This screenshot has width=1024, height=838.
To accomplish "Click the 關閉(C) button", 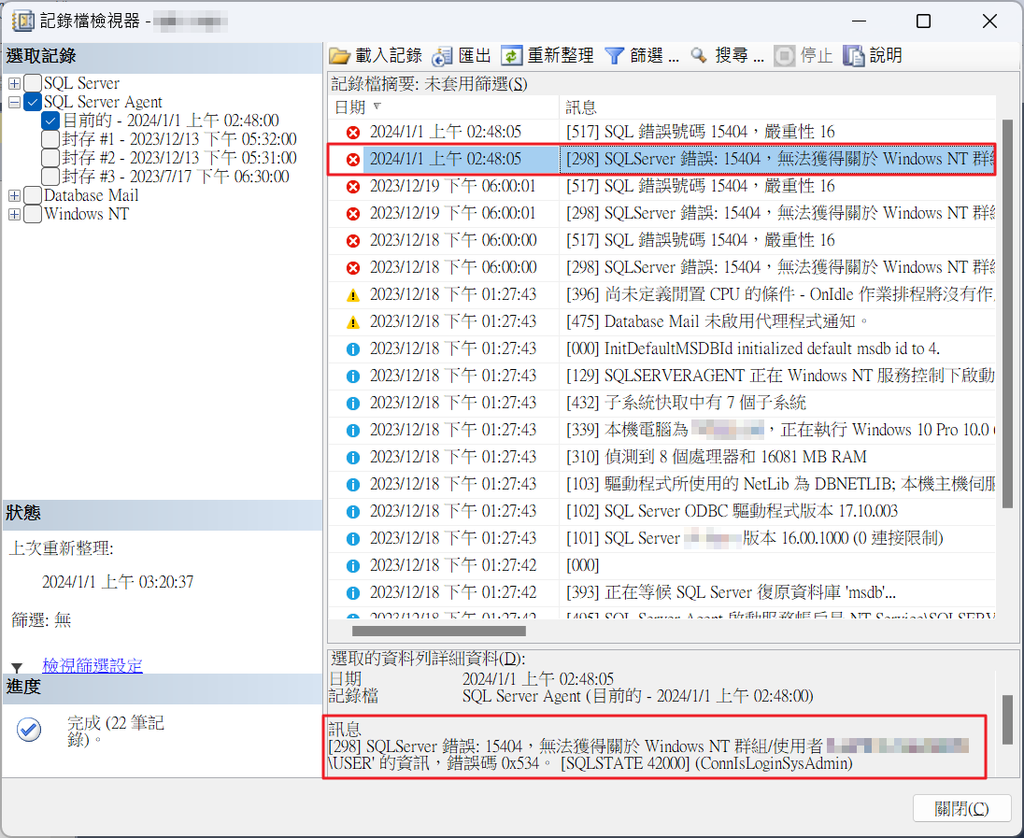I will point(962,809).
